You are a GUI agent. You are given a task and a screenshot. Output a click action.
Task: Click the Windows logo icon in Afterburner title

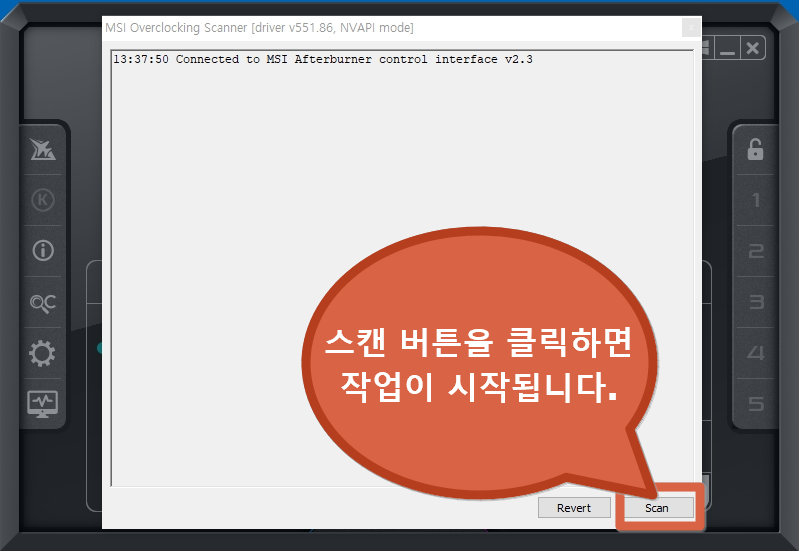(706, 48)
